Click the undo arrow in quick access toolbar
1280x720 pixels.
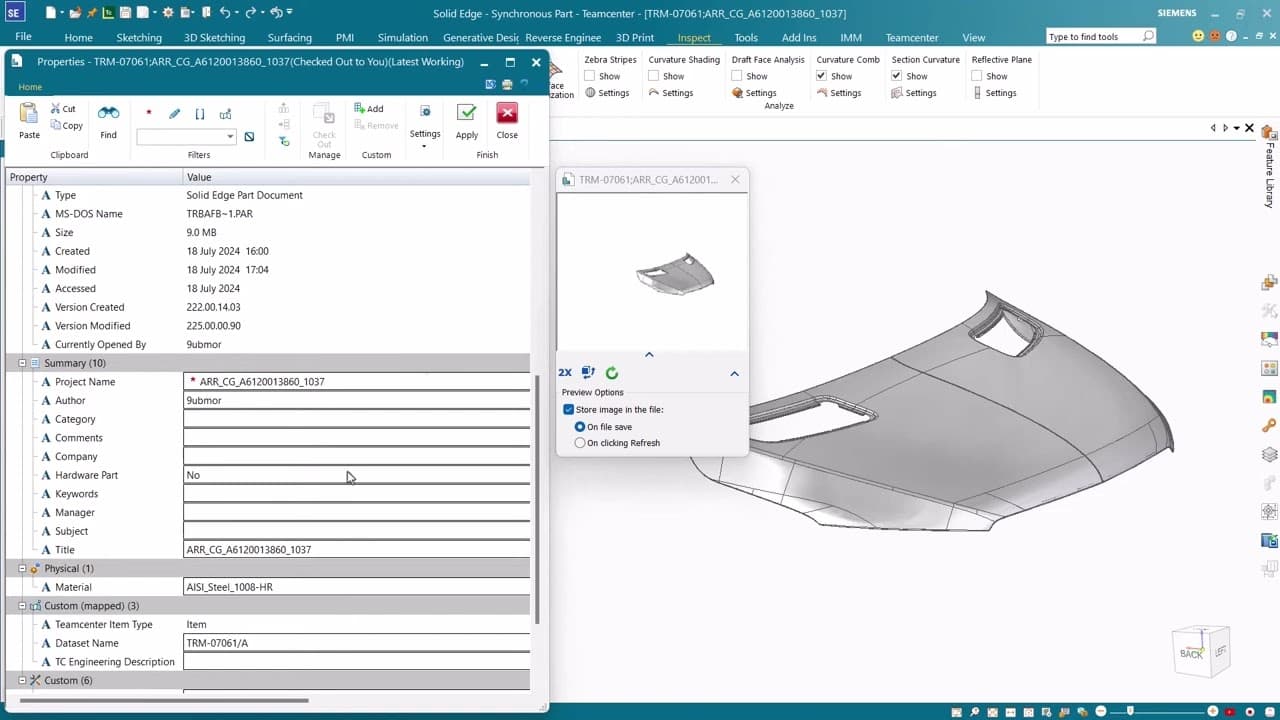[x=225, y=12]
